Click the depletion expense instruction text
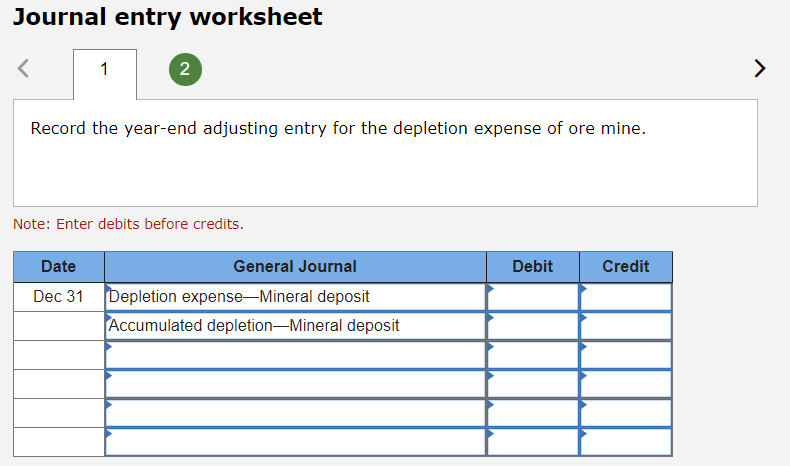This screenshot has height=466, width=790. click(338, 128)
